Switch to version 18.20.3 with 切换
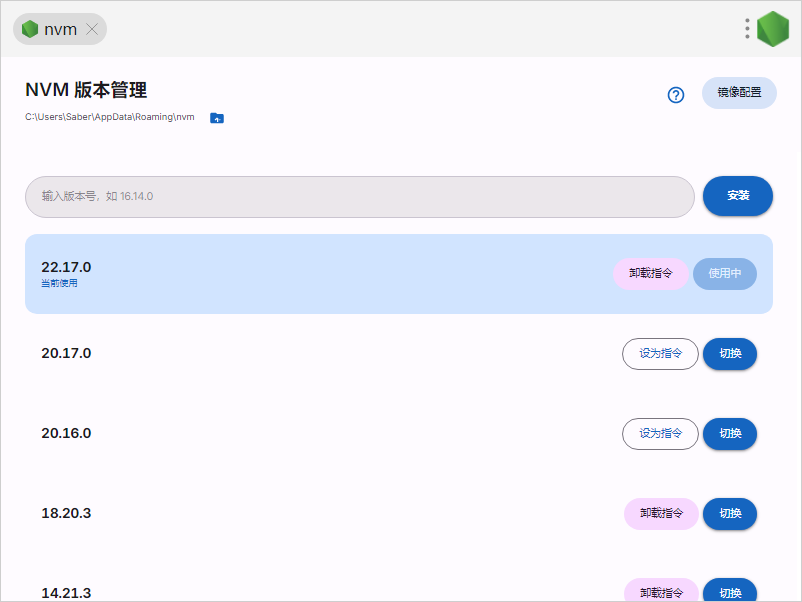The width and height of the screenshot is (802, 602). click(730, 514)
